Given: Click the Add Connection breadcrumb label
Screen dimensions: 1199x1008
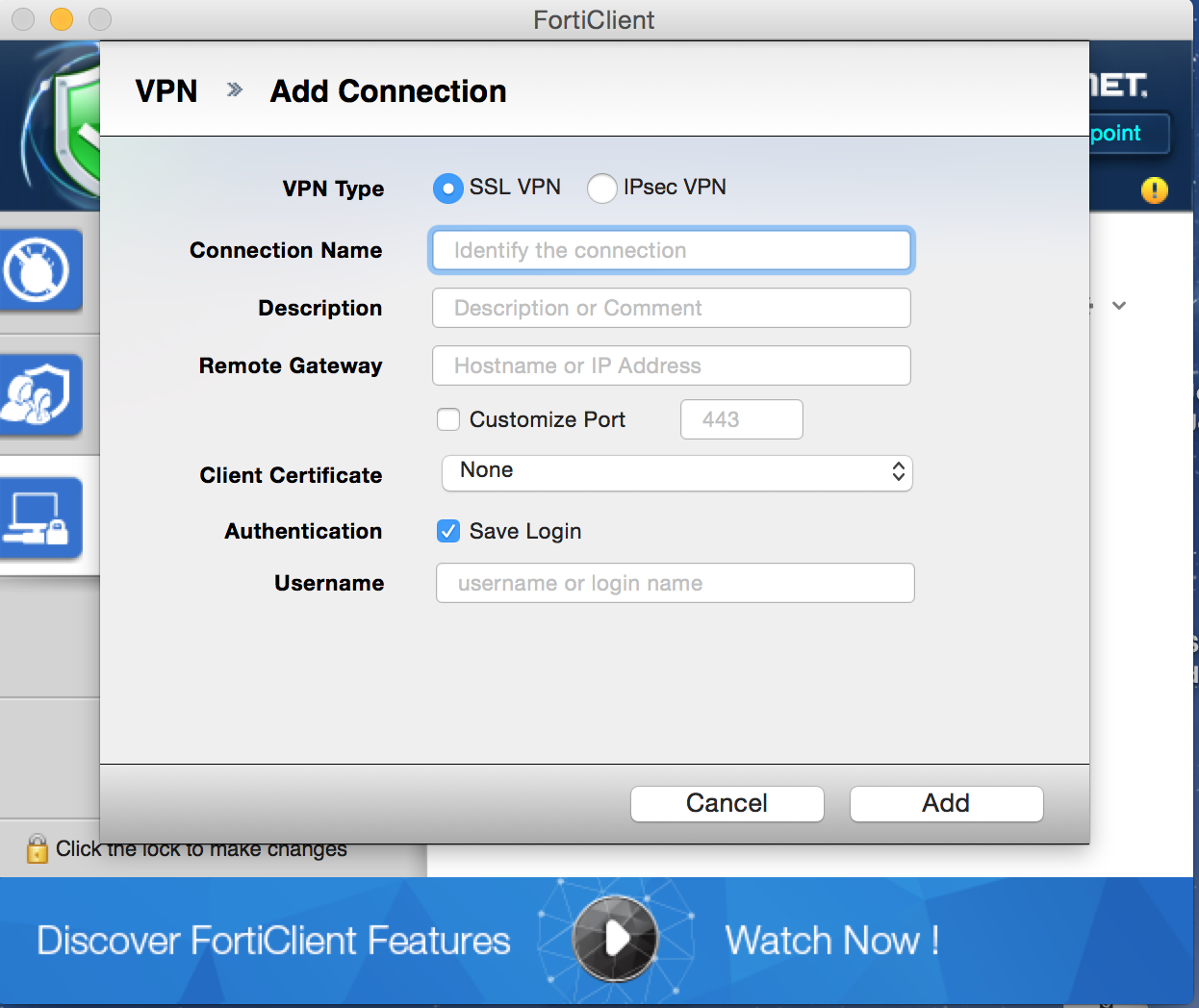Looking at the screenshot, I should point(388,90).
